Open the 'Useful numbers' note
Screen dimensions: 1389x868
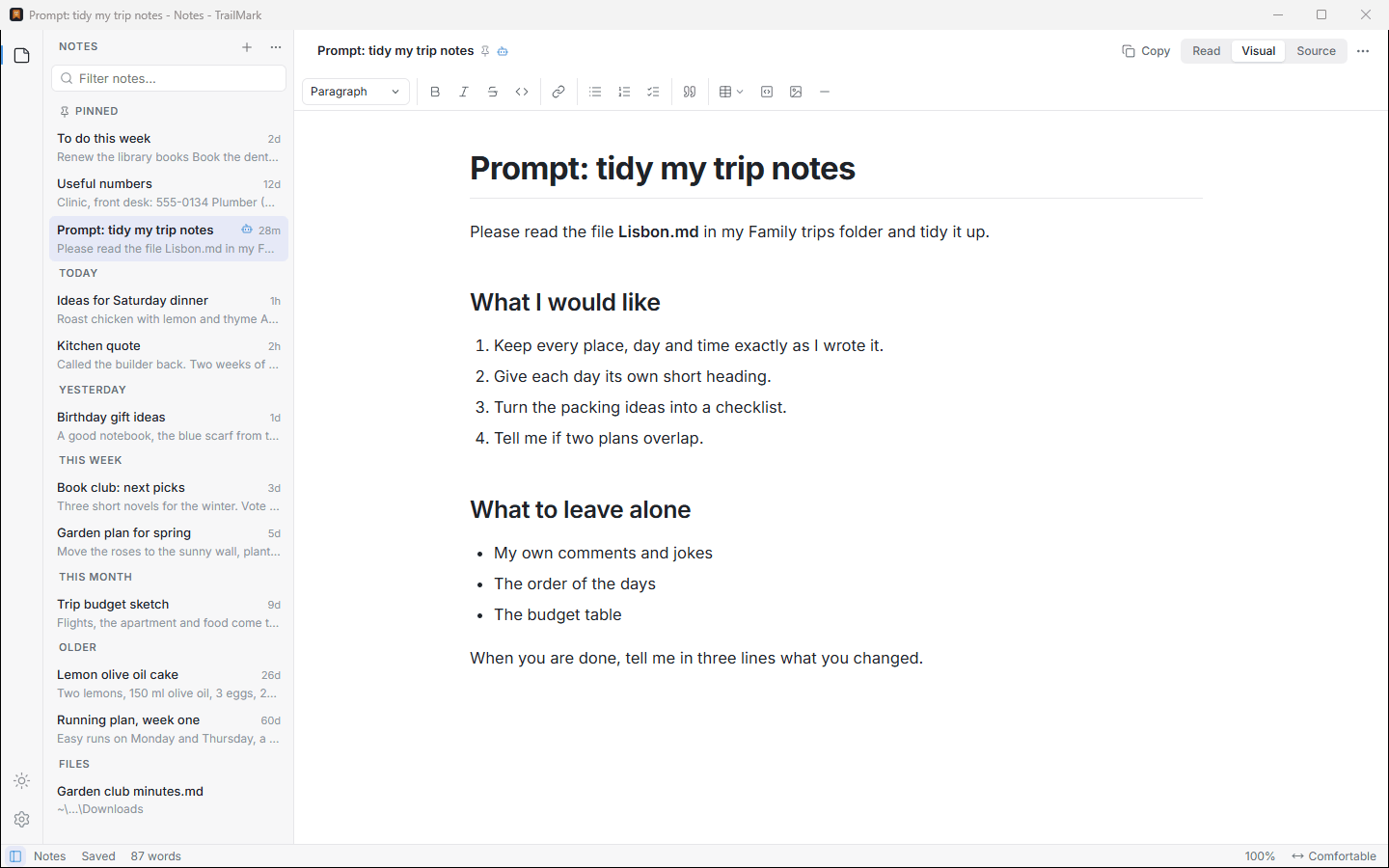(x=169, y=193)
